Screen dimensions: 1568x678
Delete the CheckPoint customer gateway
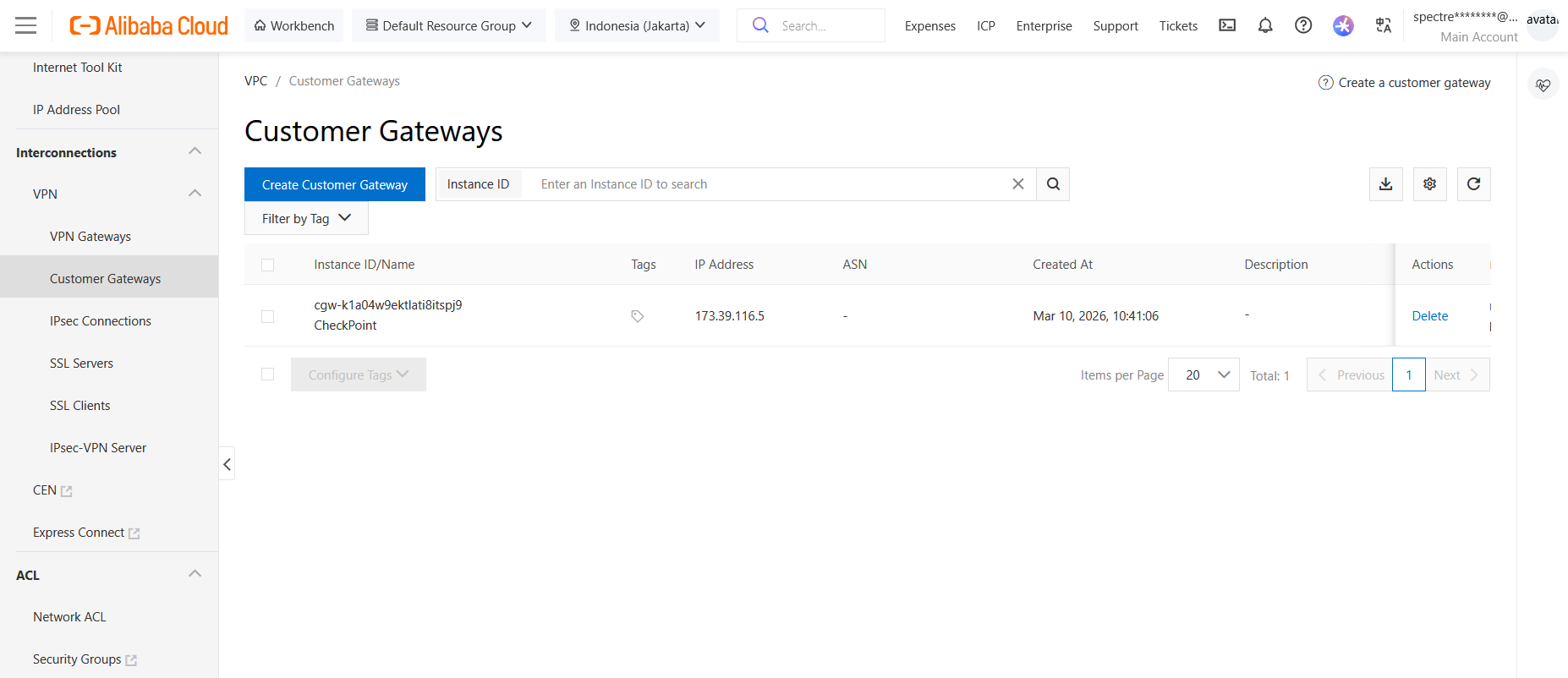1429,316
